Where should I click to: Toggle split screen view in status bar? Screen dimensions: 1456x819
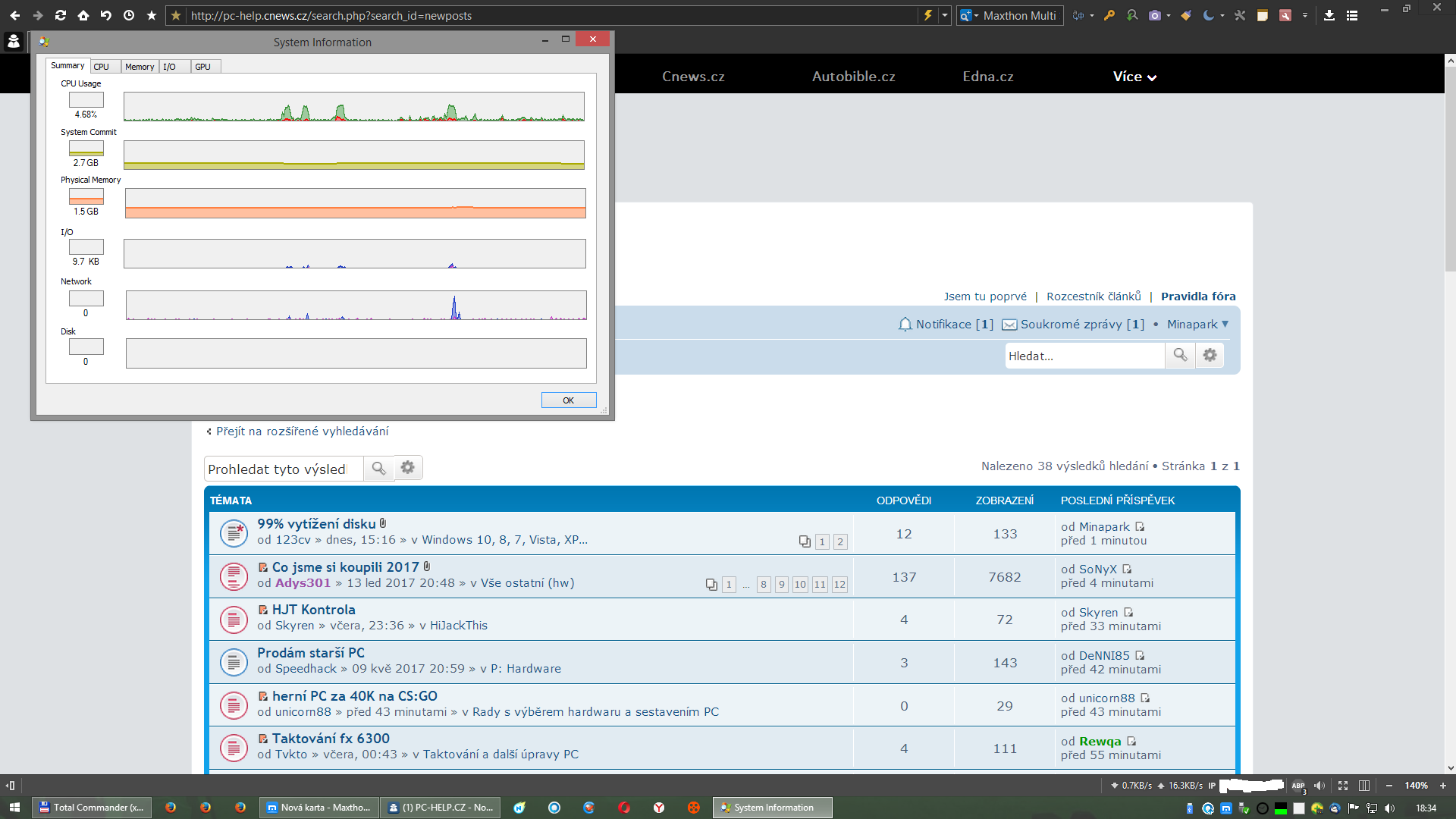1364,786
